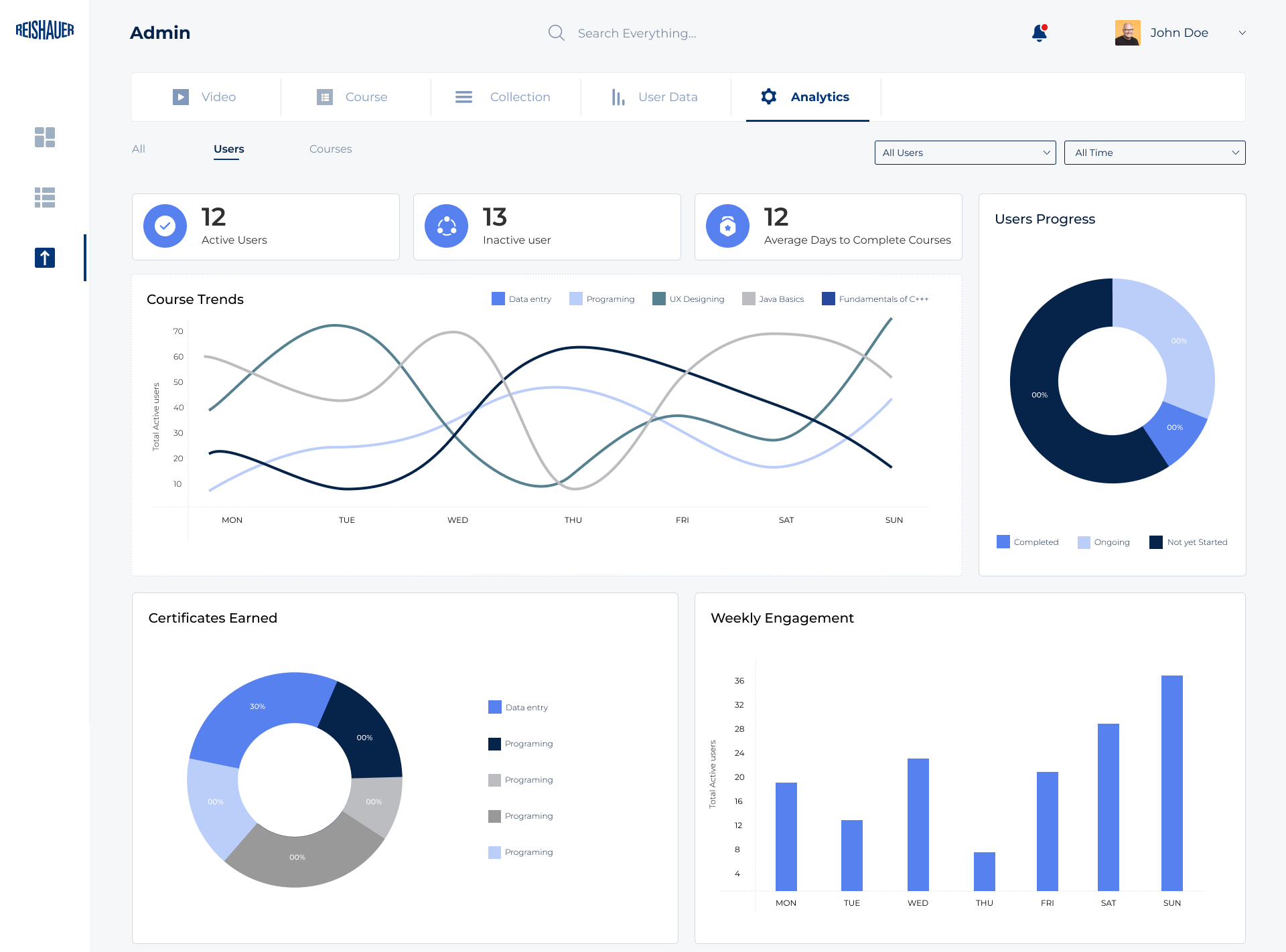
Task: Click the Not yet Started legend swatch
Action: 1156,542
